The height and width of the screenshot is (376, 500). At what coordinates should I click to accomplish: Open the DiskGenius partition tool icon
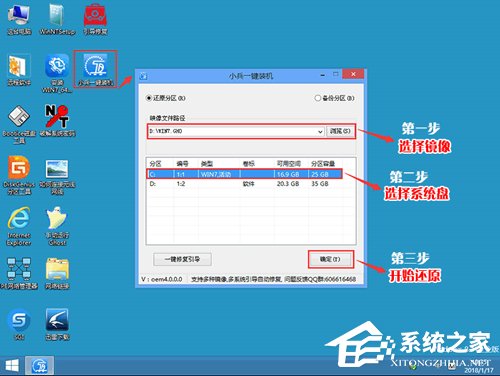[19, 175]
